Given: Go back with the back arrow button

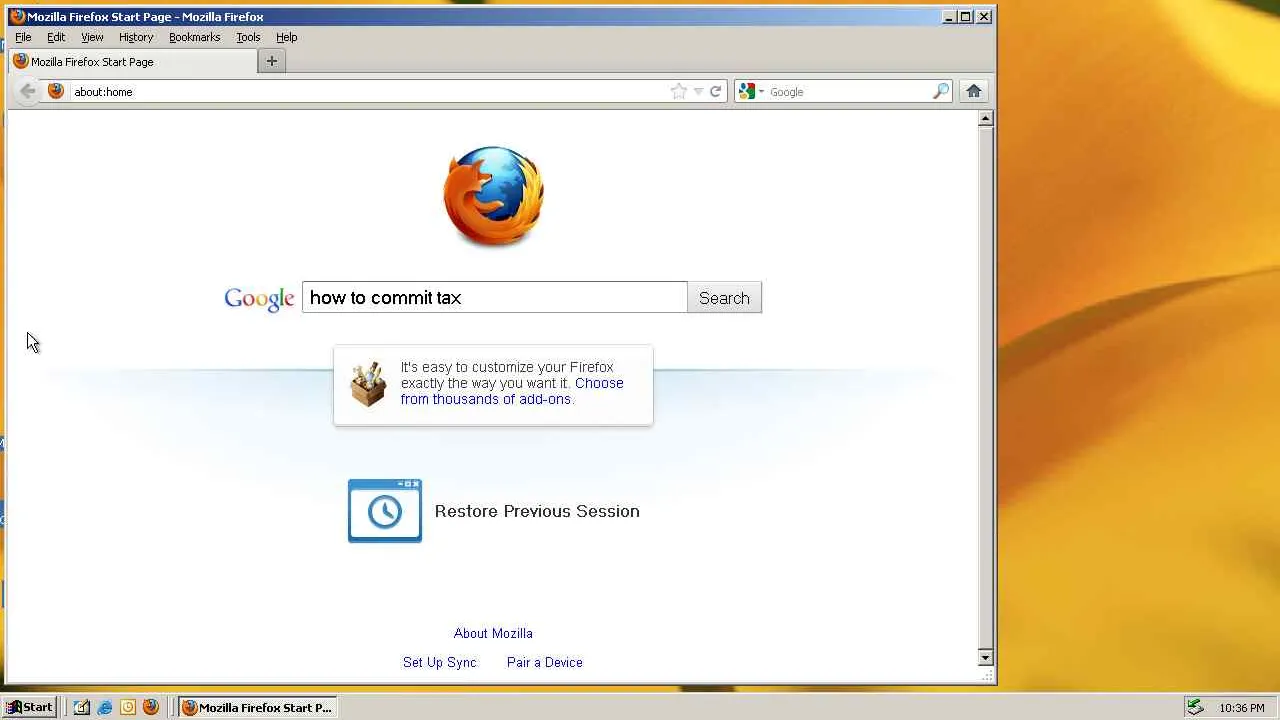Looking at the screenshot, I should coord(28,91).
